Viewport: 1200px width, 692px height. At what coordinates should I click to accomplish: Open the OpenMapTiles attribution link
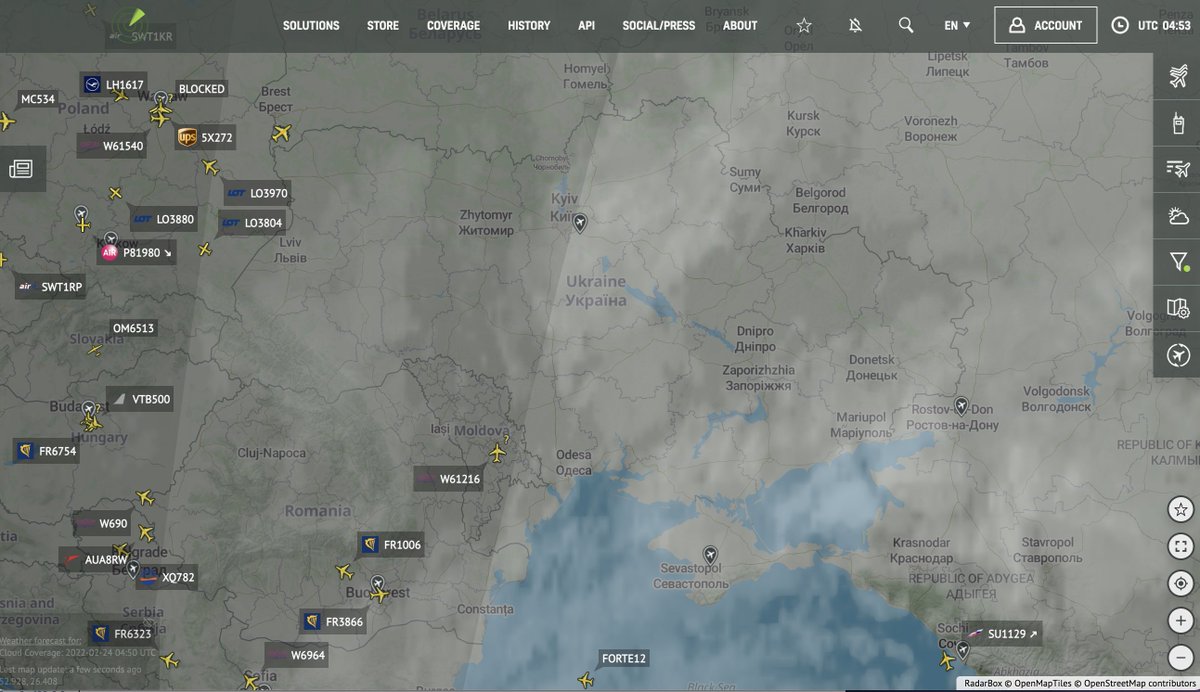pos(1042,684)
